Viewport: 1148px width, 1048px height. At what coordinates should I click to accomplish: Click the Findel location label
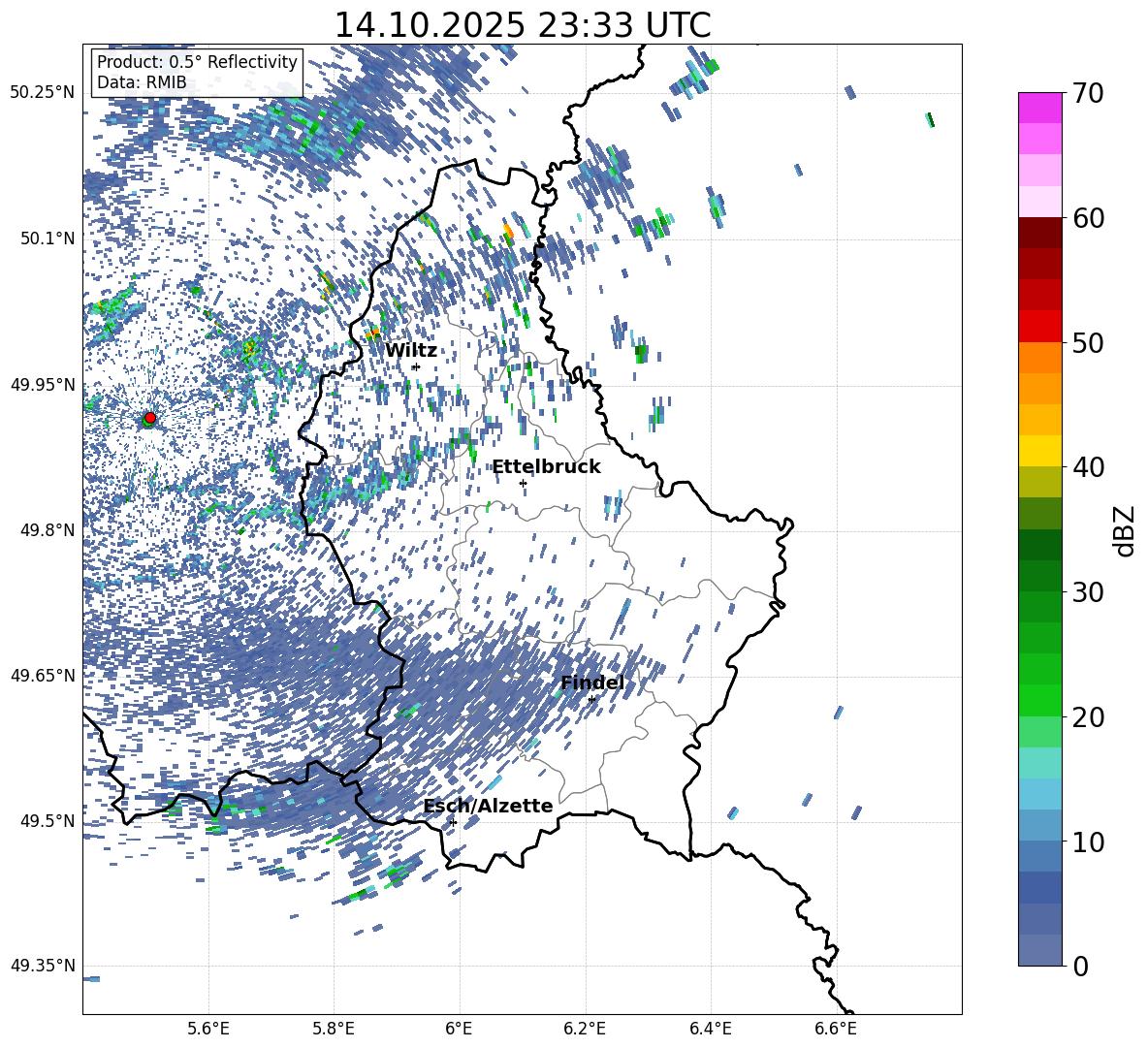click(592, 683)
